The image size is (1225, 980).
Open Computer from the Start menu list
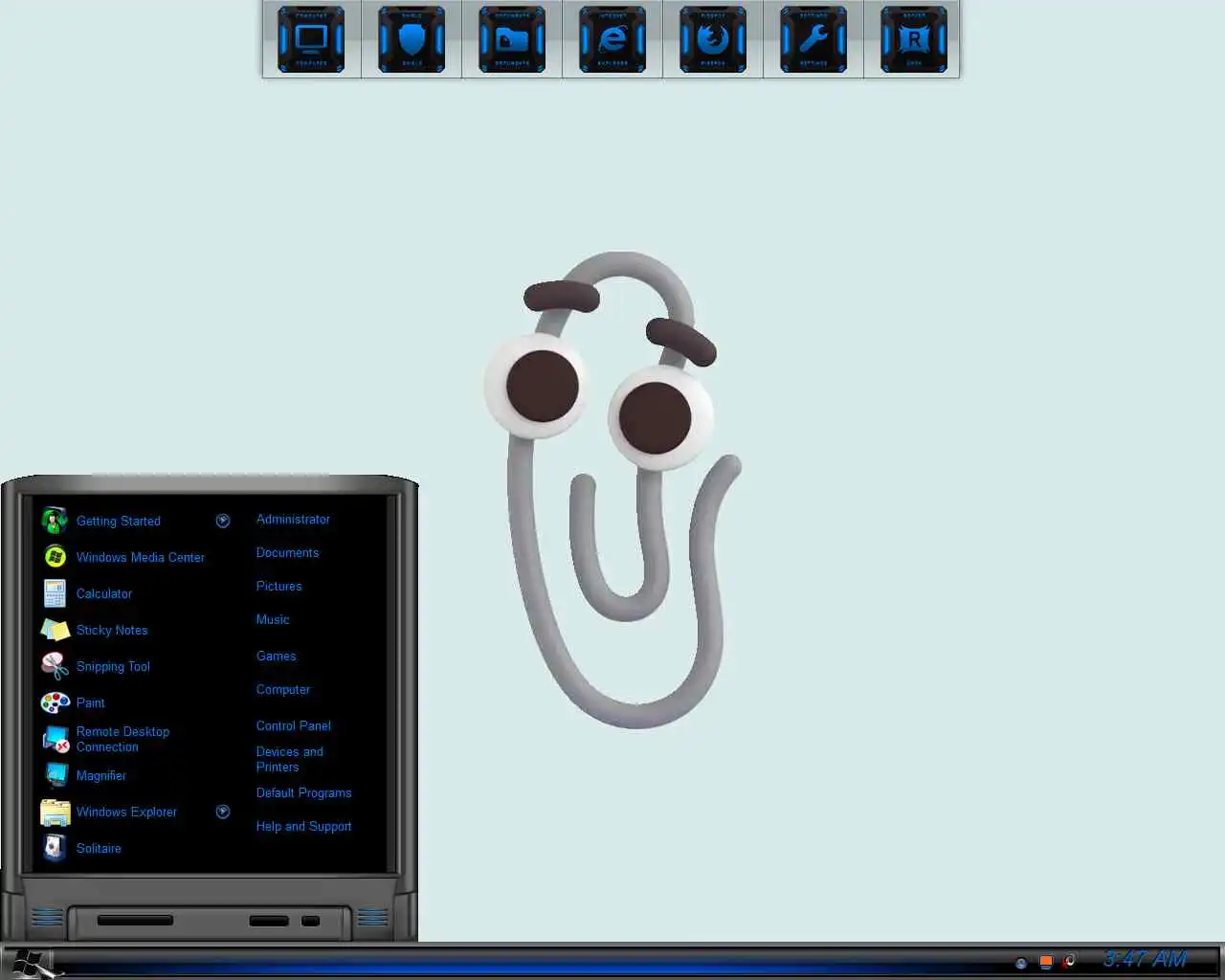click(282, 689)
